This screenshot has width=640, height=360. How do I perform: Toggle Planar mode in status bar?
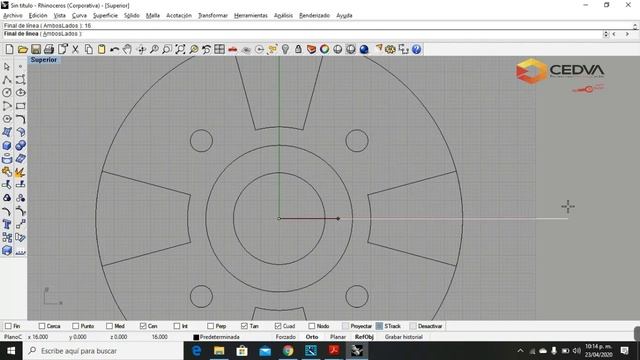click(338, 337)
